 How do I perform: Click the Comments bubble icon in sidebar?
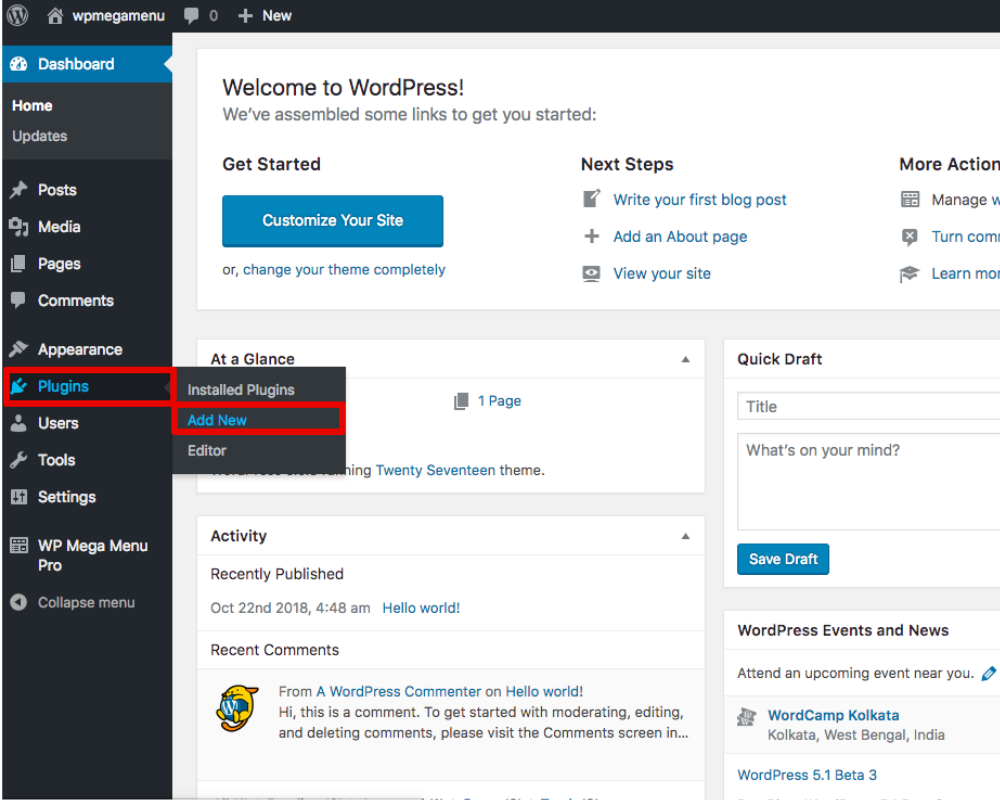pos(18,300)
